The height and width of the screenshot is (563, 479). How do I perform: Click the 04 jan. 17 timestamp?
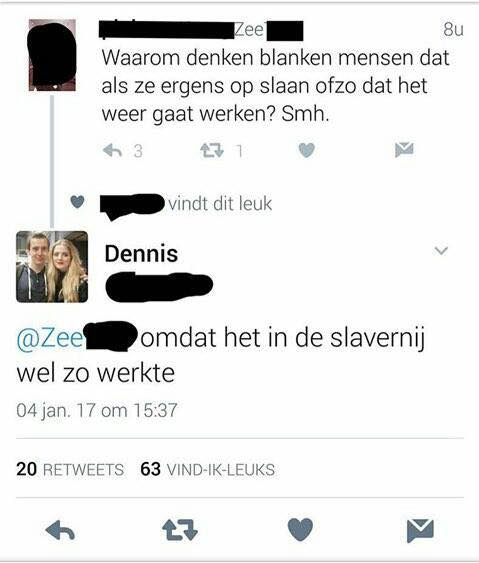pos(97,410)
